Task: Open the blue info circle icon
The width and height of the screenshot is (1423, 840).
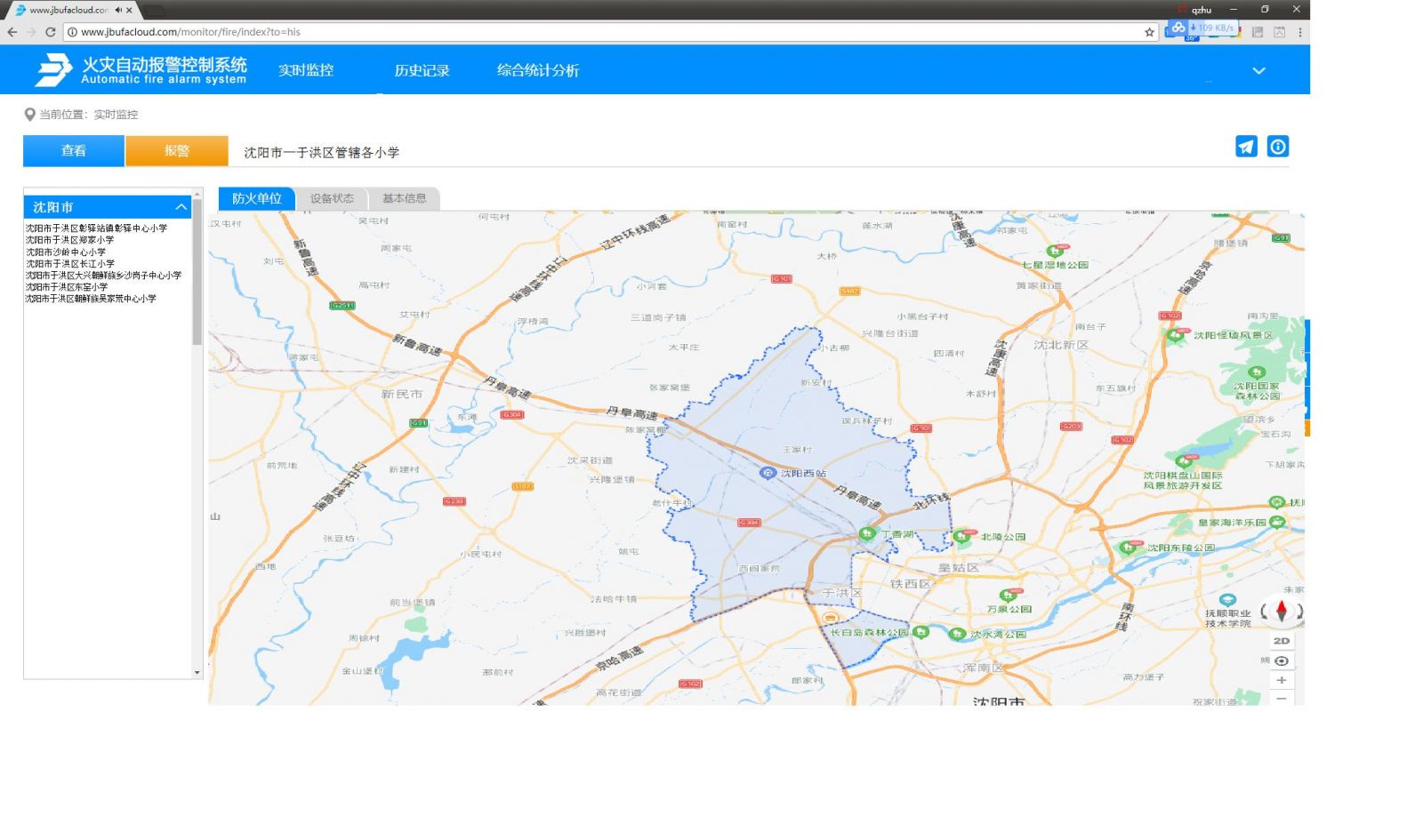Action: [x=1277, y=147]
